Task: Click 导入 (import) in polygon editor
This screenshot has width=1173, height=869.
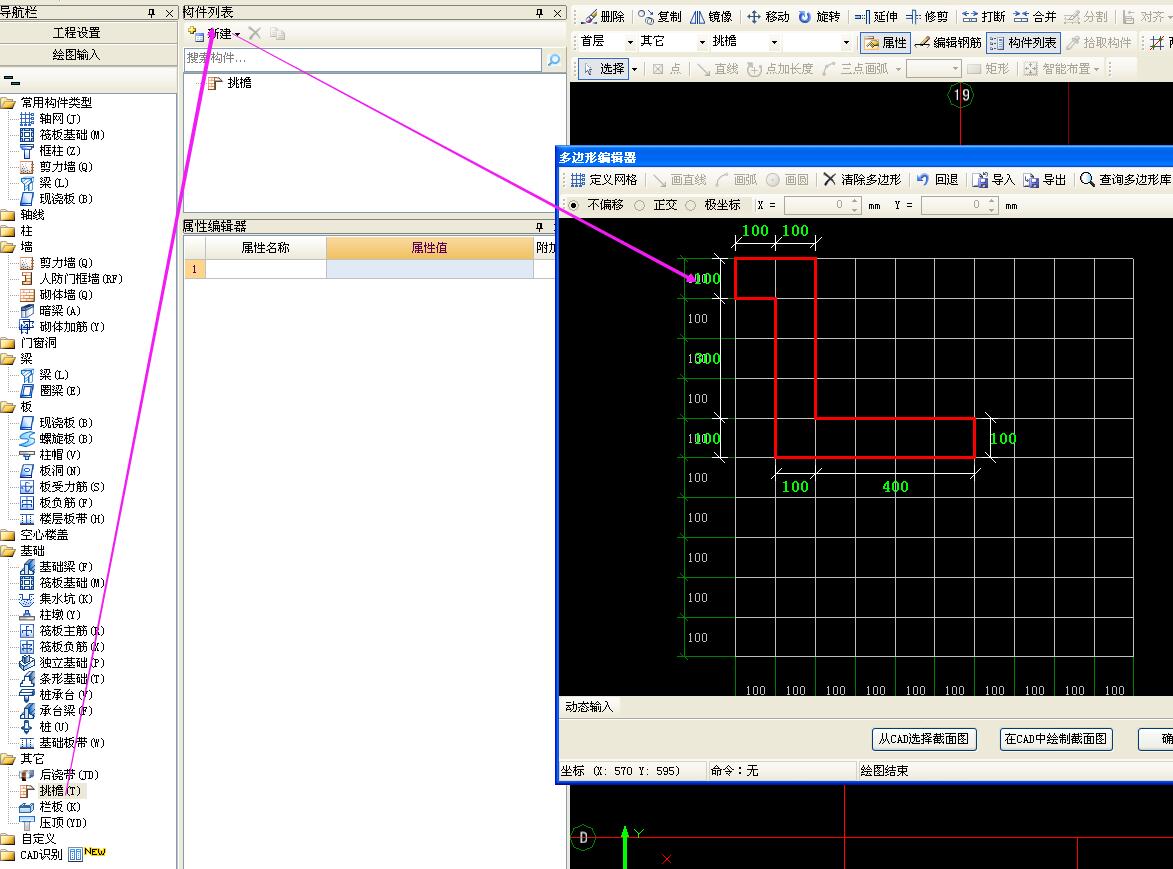Action: click(993, 179)
